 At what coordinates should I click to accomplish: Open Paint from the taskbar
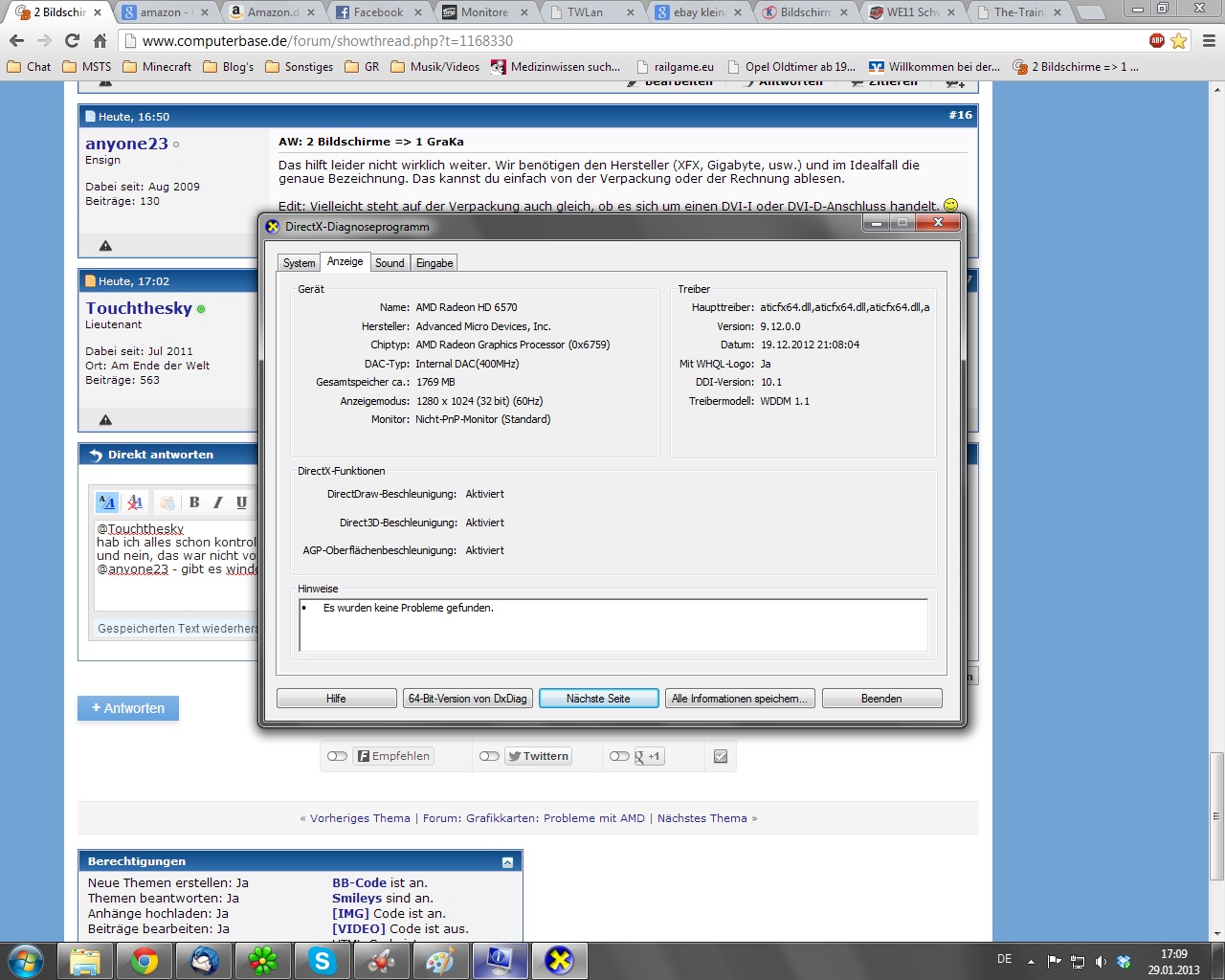[x=440, y=961]
